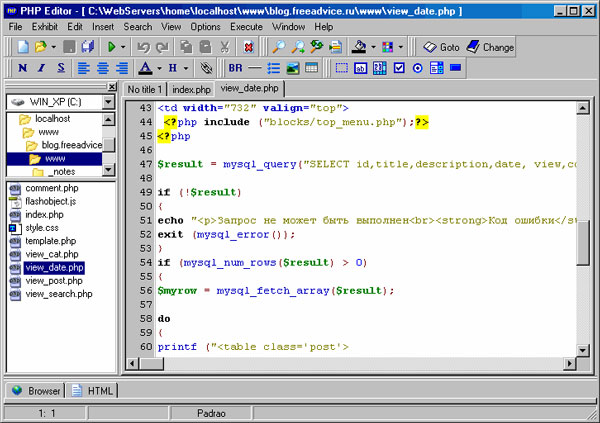Viewport: 600px width, 423px height.
Task: Click the Save All icon
Action: pos(88,47)
